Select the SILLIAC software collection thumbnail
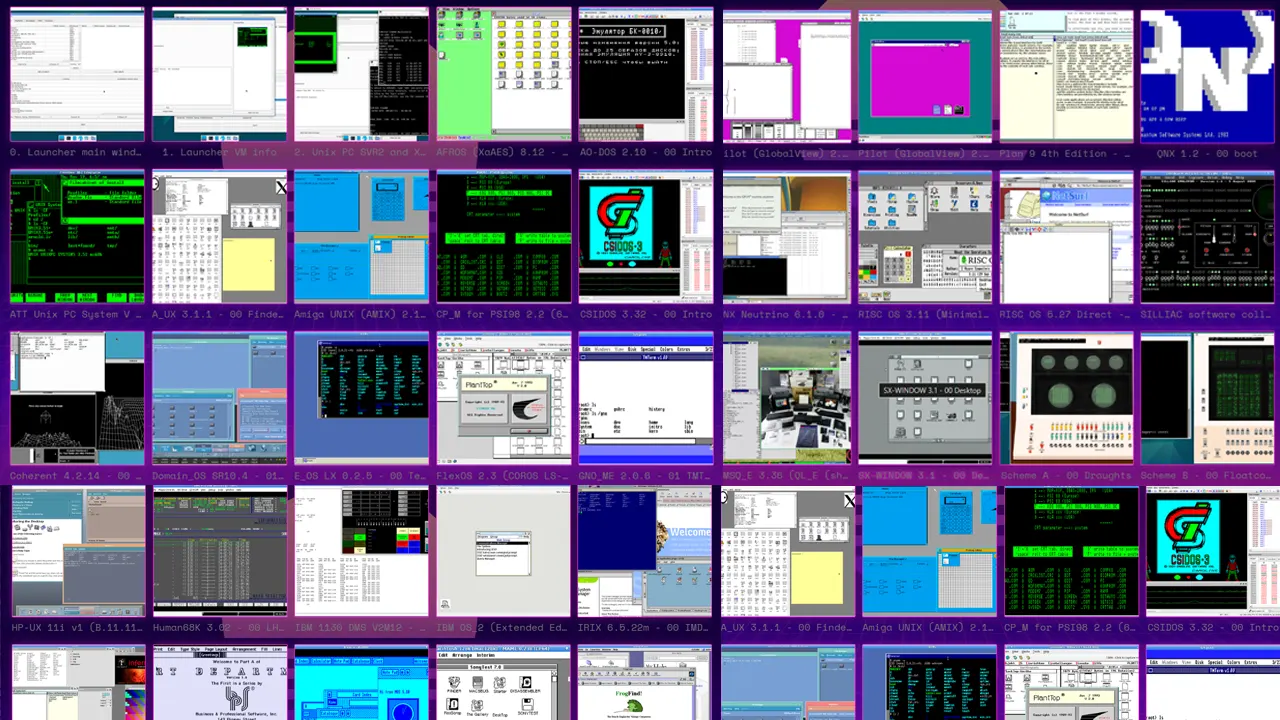The image size is (1280, 720). pos(1207,237)
